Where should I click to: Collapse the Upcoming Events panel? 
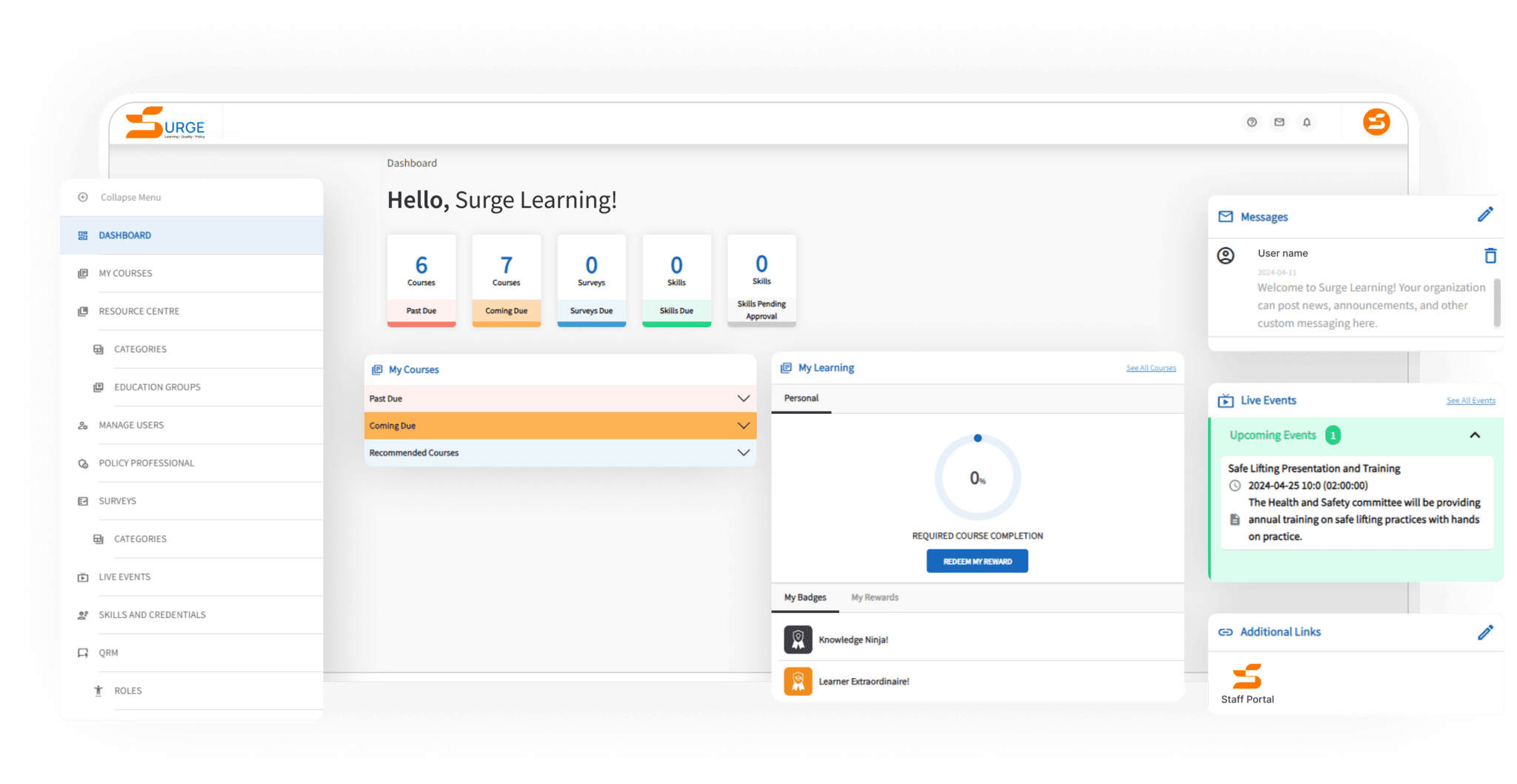click(1474, 435)
